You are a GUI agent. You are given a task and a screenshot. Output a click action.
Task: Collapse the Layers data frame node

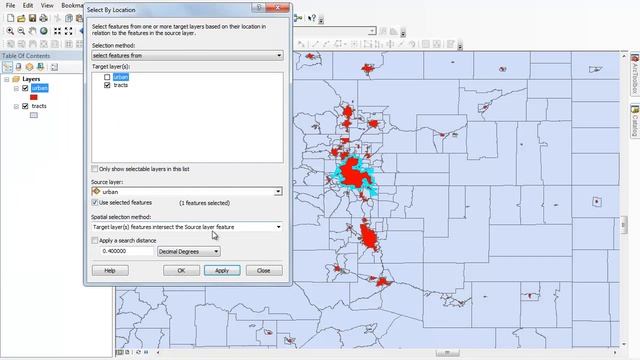click(7, 79)
